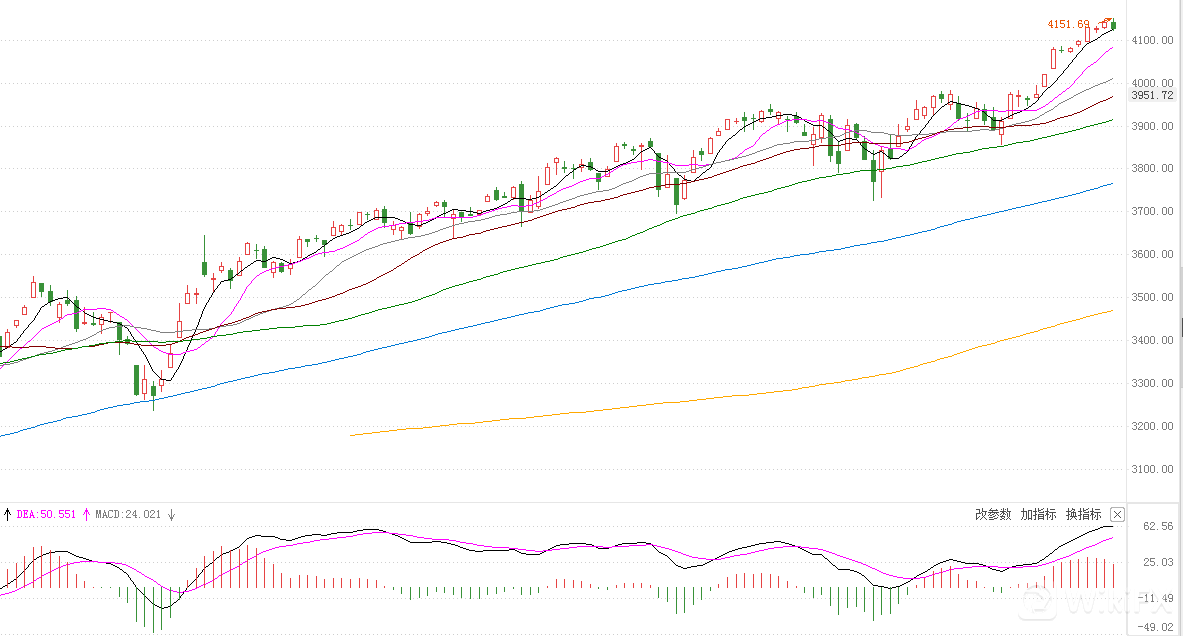Click the orange arrow marker at 4151.69 high
This screenshot has height=636, width=1183.
coord(1108,20)
